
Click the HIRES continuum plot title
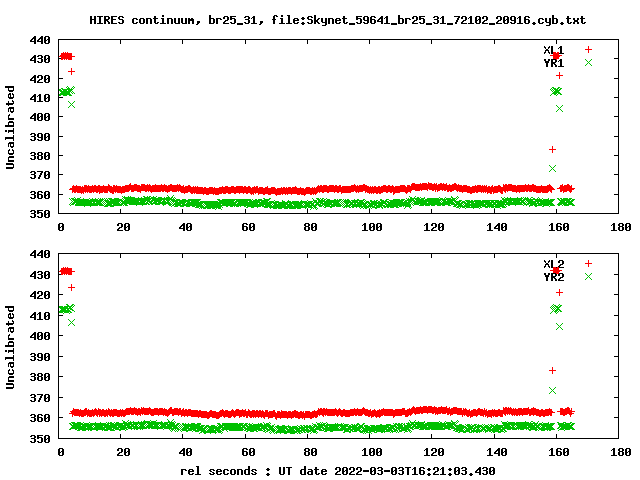[338, 20]
